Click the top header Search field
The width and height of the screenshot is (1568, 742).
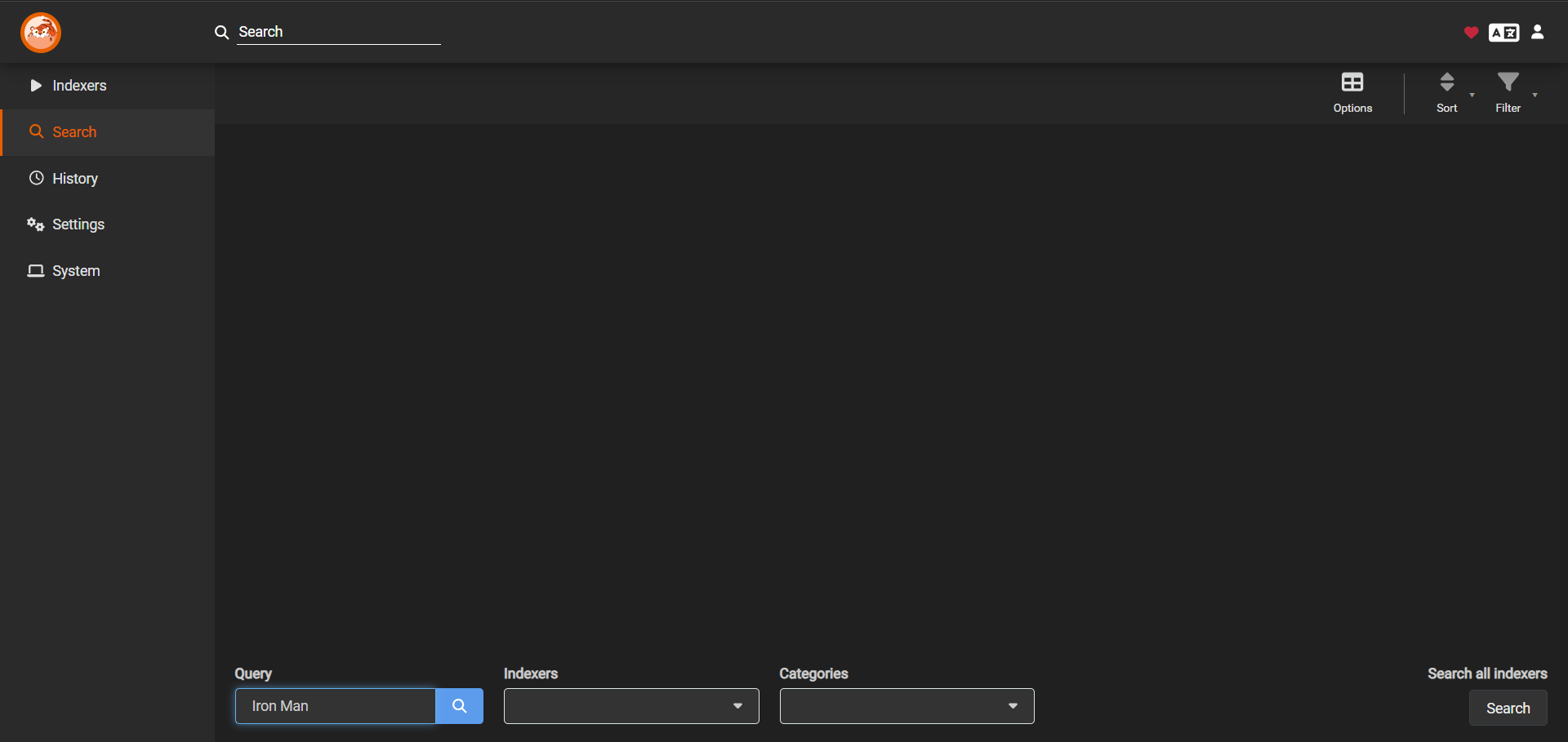(x=338, y=33)
